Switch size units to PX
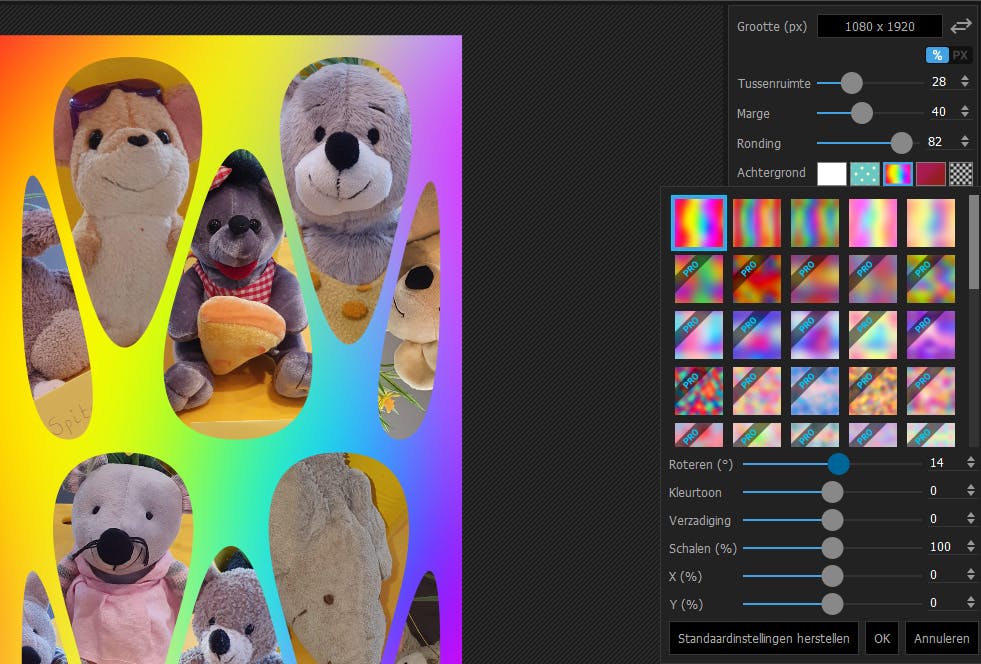Screen dimensions: 981x664 [x=960, y=55]
